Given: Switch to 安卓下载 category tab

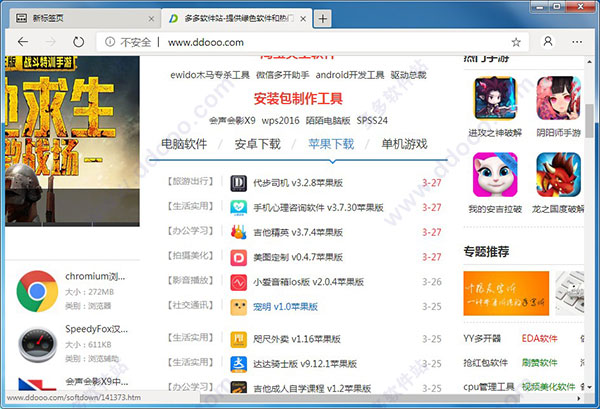Looking at the screenshot, I should pos(258,144).
